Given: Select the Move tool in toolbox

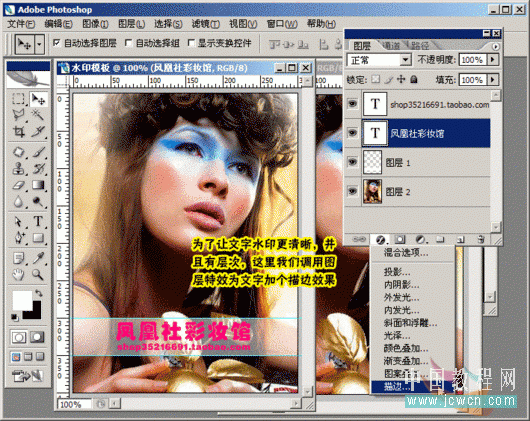Looking at the screenshot, I should click(x=38, y=99).
